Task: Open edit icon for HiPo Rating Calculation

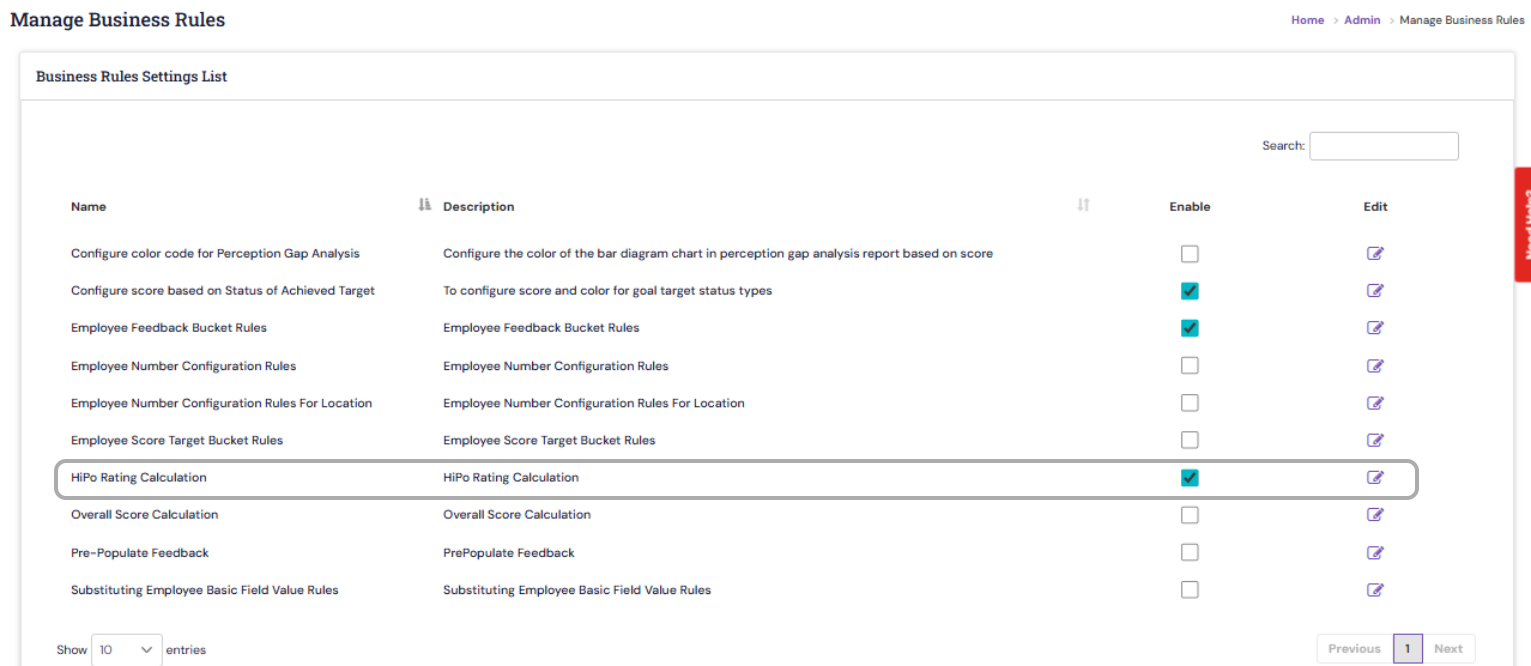Action: point(1375,477)
